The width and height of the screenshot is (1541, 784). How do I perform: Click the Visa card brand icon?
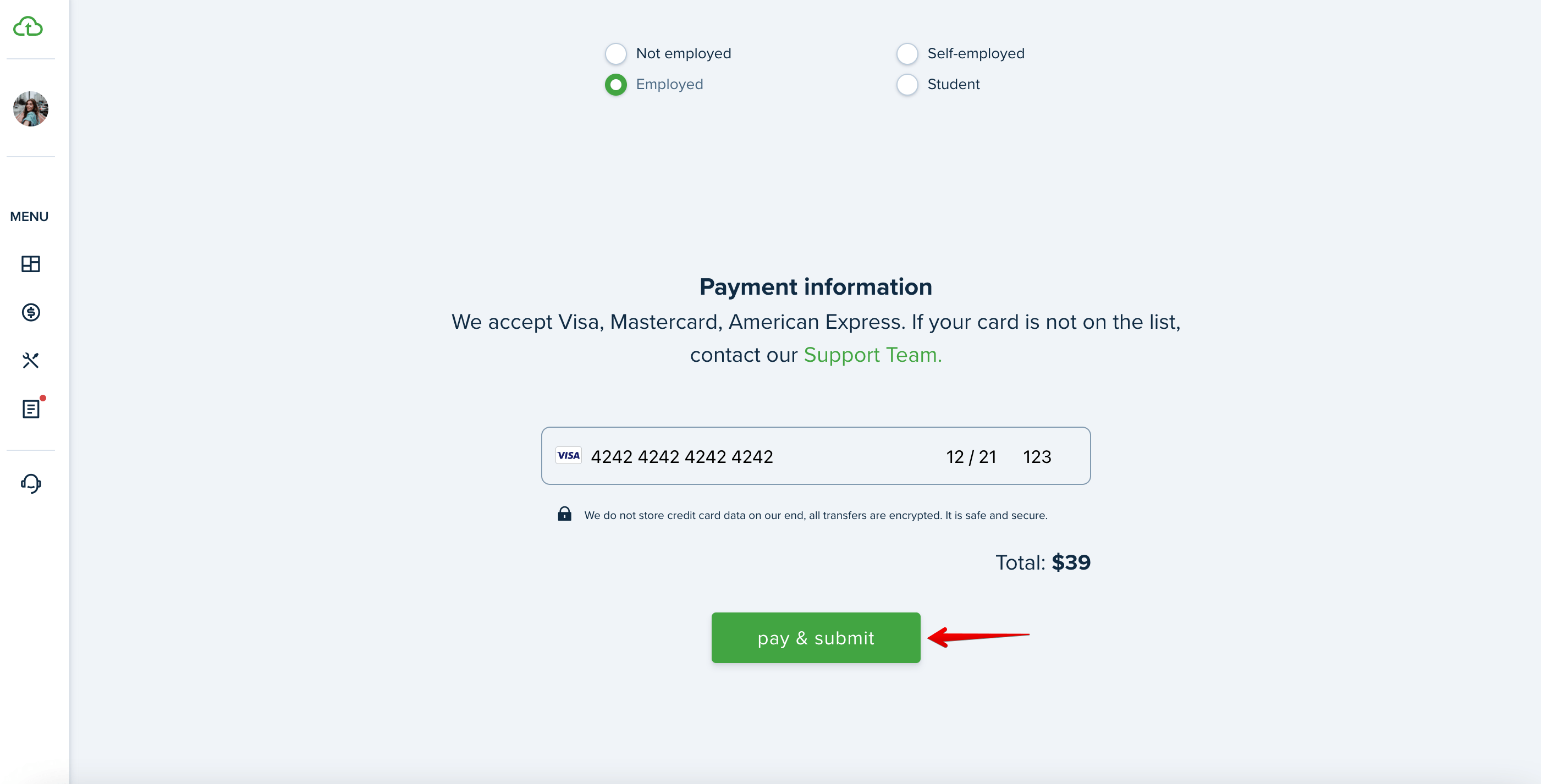pos(568,456)
